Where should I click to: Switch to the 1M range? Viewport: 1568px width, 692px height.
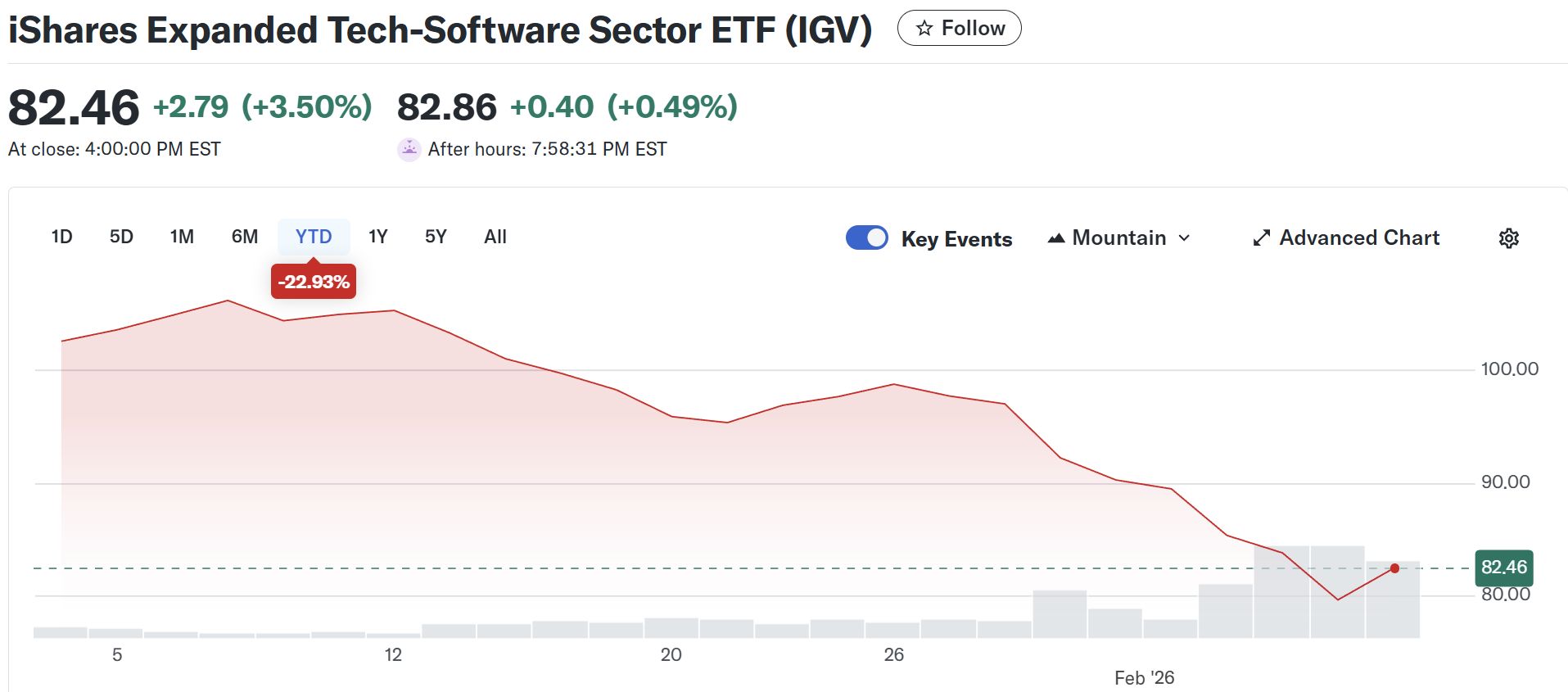[182, 237]
